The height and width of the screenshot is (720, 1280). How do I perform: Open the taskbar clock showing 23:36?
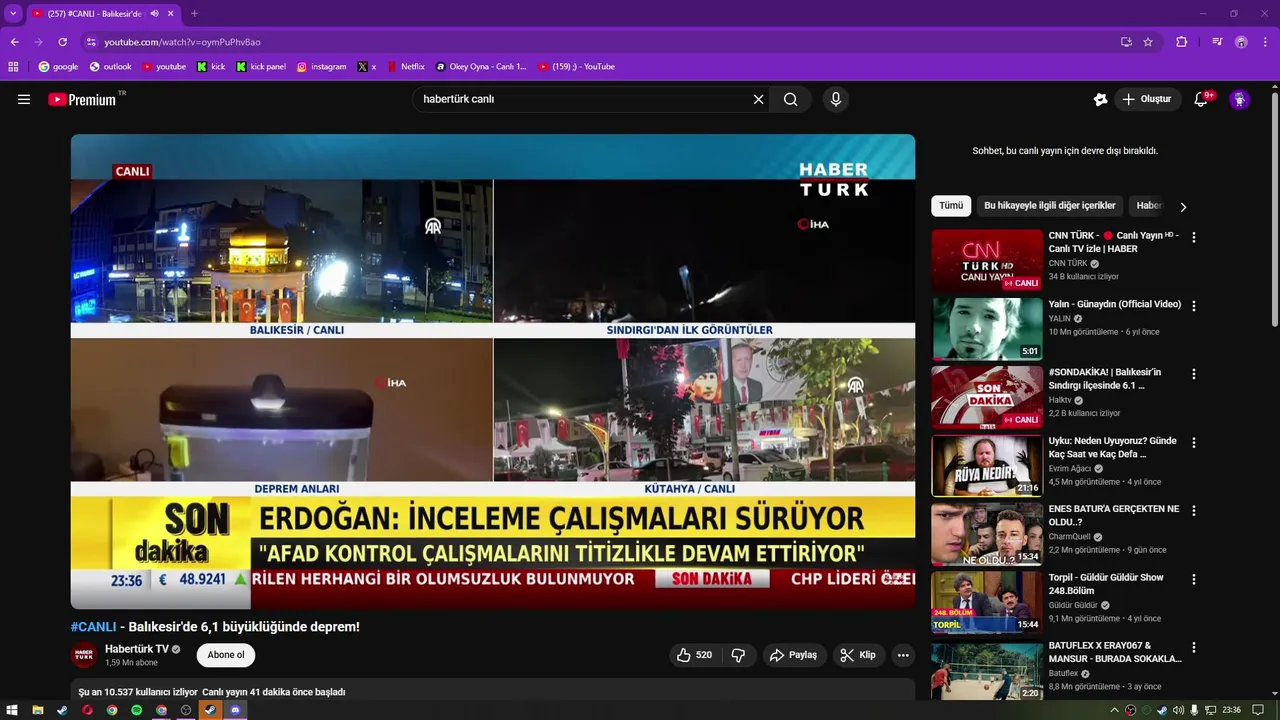click(1232, 710)
